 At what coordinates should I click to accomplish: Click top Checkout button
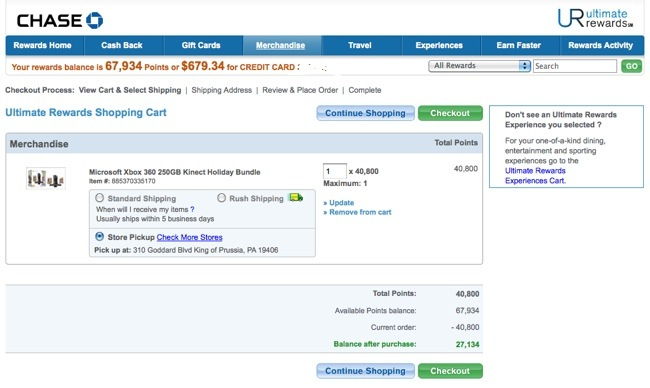pyautogui.click(x=450, y=113)
